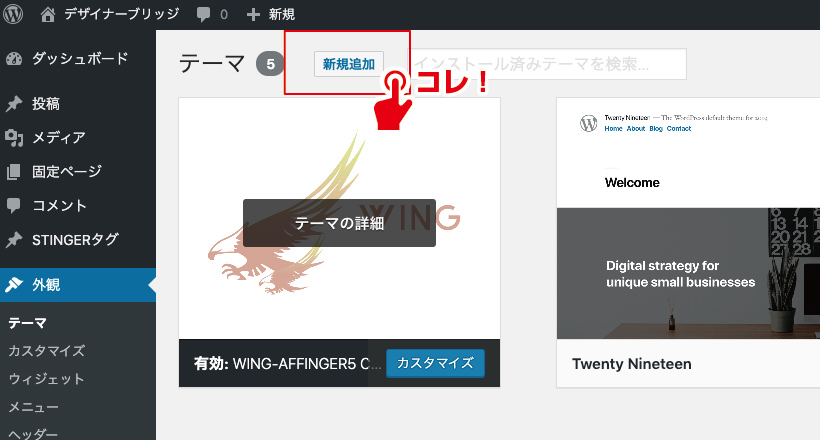Go to ウィジェット submenu
Viewport: 820px width, 440px height.
(46, 379)
